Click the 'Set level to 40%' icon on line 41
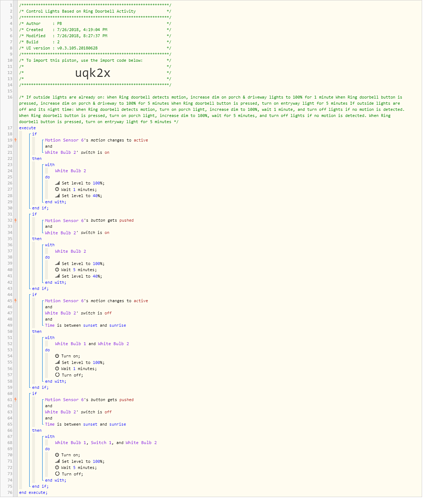Screen dimensions: 425x500 [x=57, y=276]
